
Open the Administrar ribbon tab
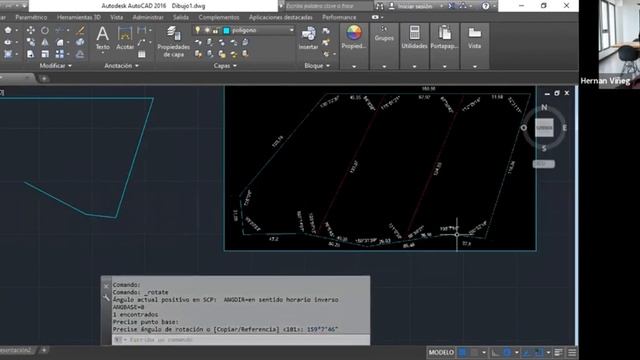[x=148, y=17]
